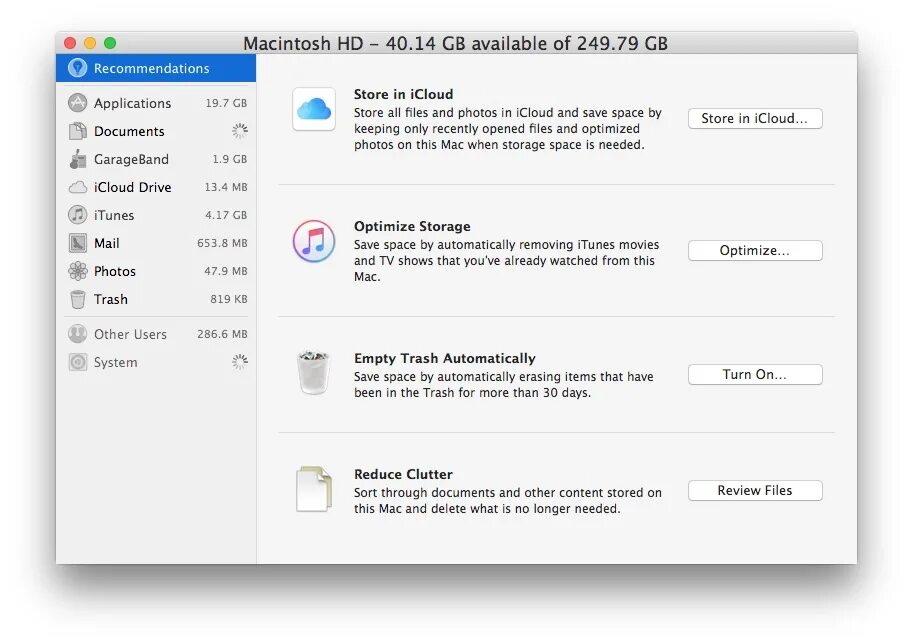
Task: Click the loading spinner next to System
Action: pos(240,362)
